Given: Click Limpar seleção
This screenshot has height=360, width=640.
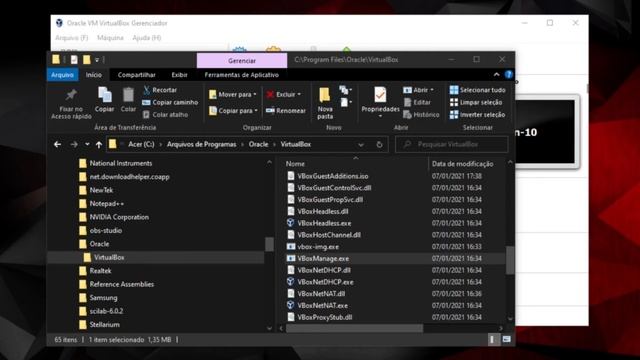Looking at the screenshot, I should click(476, 102).
